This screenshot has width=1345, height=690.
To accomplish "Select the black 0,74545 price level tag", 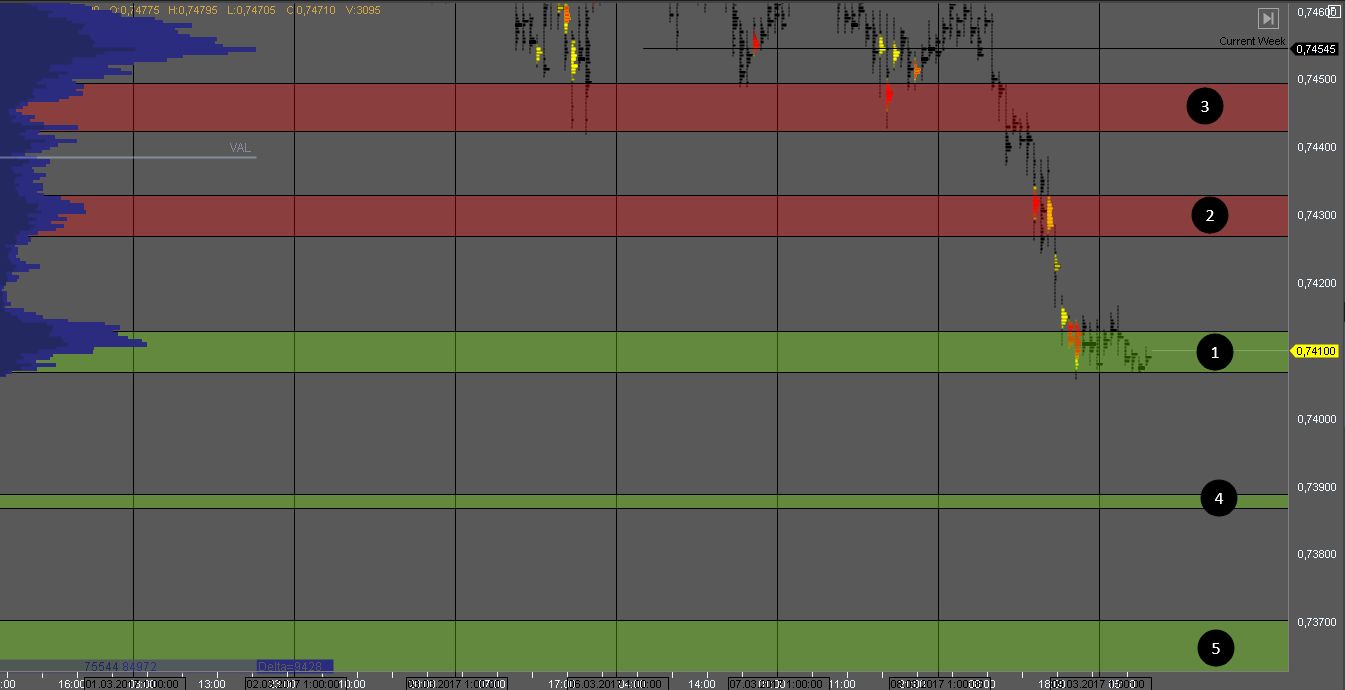I will coord(1314,49).
